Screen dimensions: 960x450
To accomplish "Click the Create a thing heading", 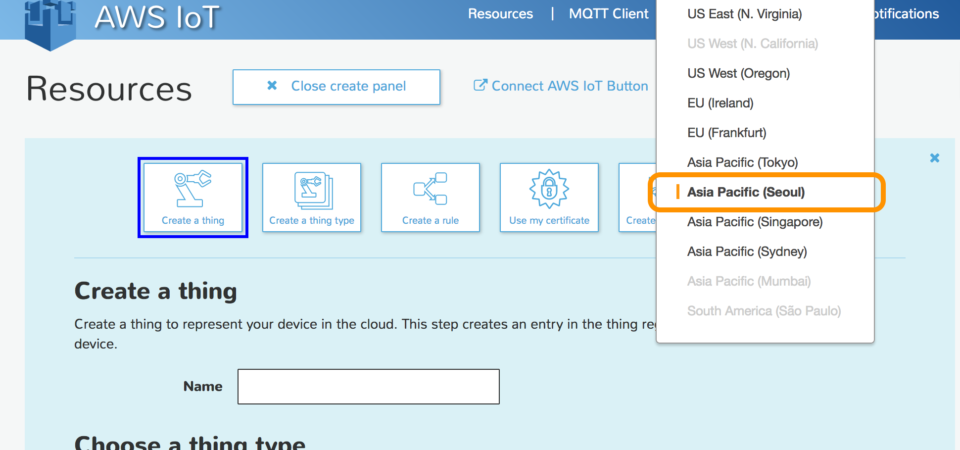I will coord(156,291).
